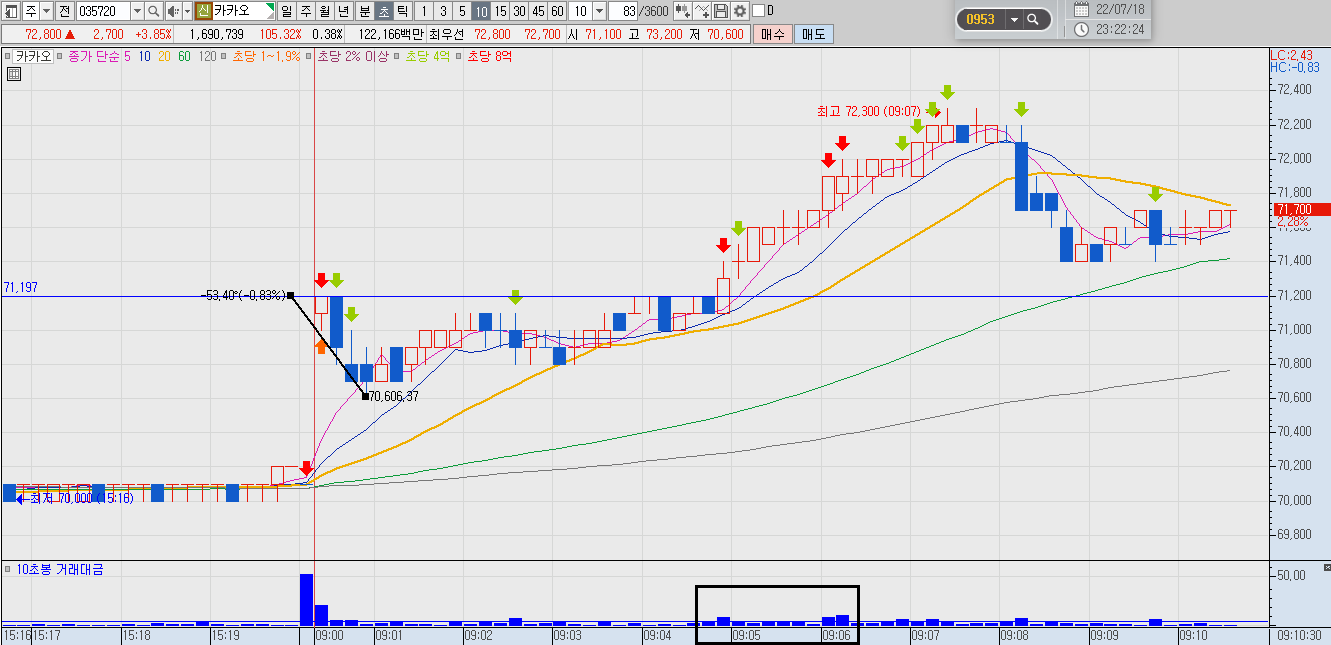Set interval to 30
Viewport: 1331px width, 645px height.
pyautogui.click(x=519, y=11)
